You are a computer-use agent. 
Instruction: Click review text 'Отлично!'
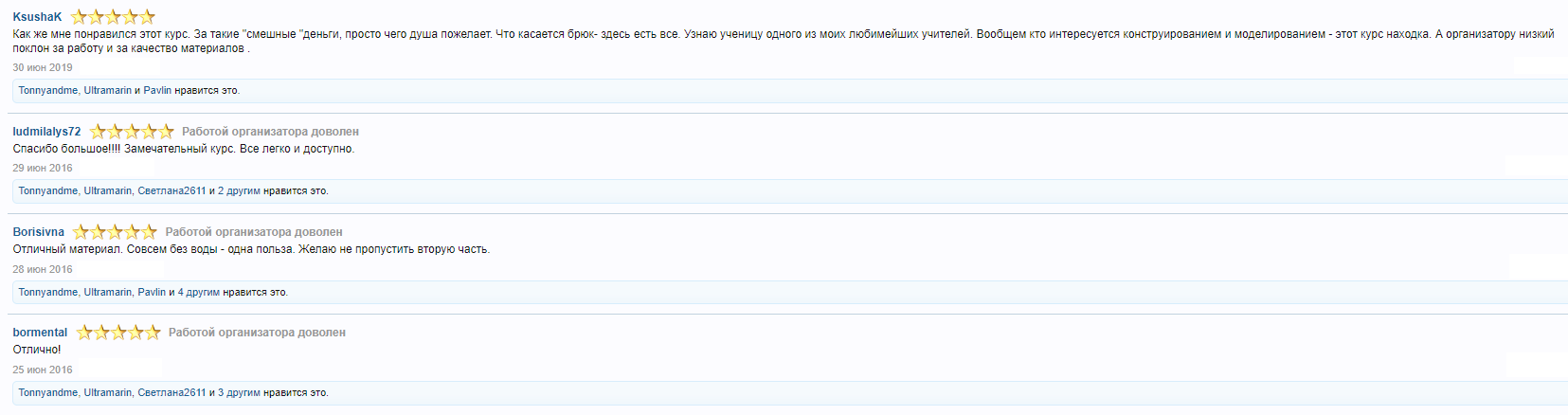tap(37, 350)
